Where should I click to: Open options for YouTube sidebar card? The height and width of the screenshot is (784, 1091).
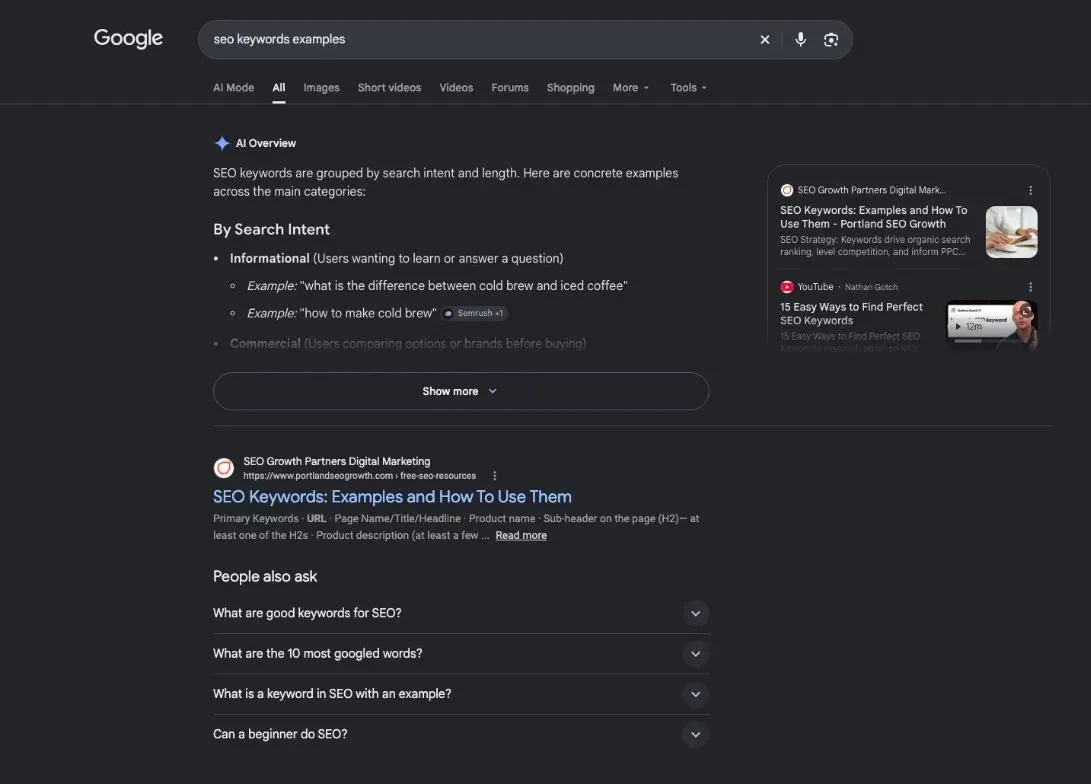point(1030,287)
